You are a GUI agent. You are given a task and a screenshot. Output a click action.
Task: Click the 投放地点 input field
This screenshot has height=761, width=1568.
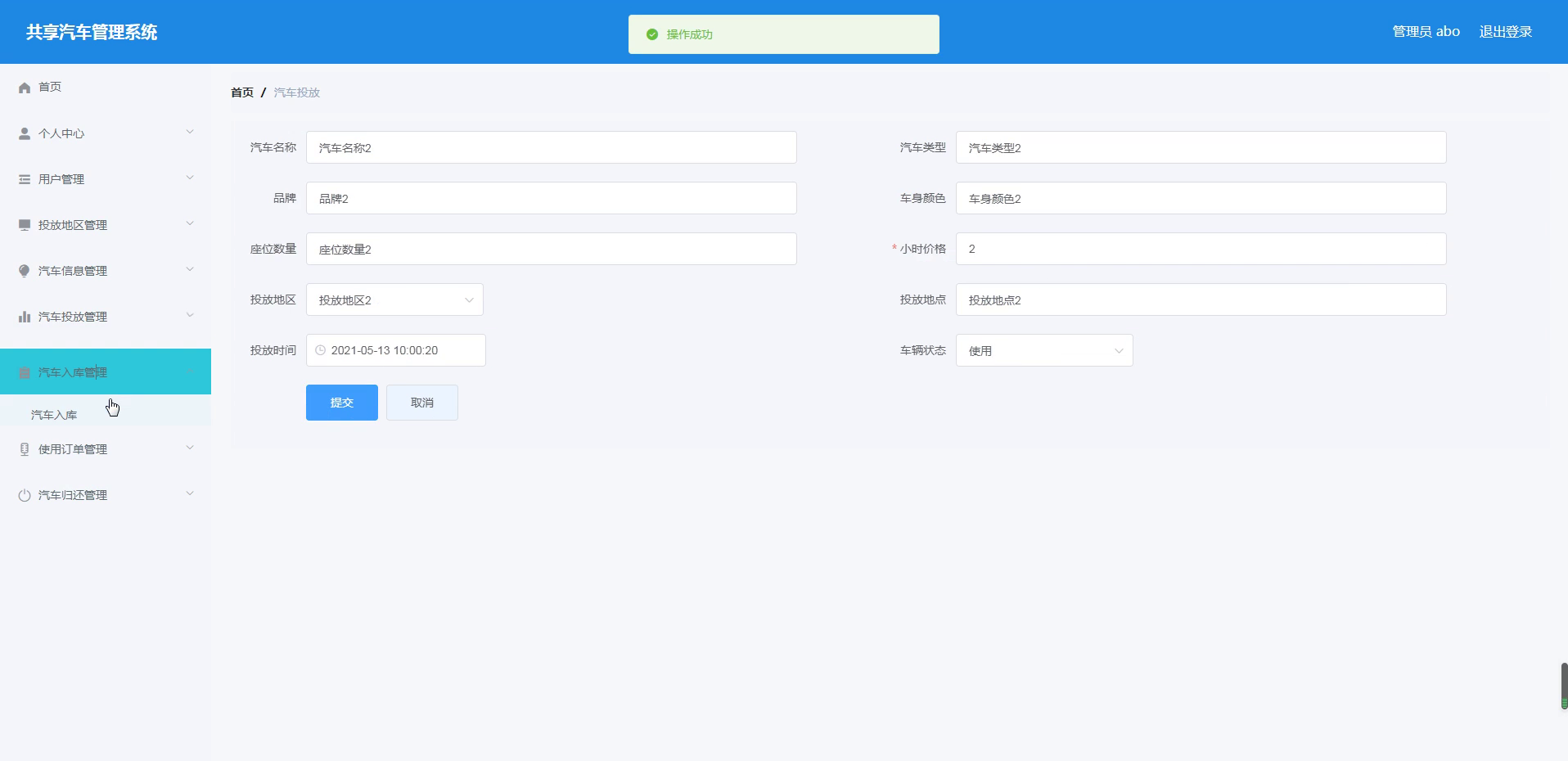(1201, 299)
